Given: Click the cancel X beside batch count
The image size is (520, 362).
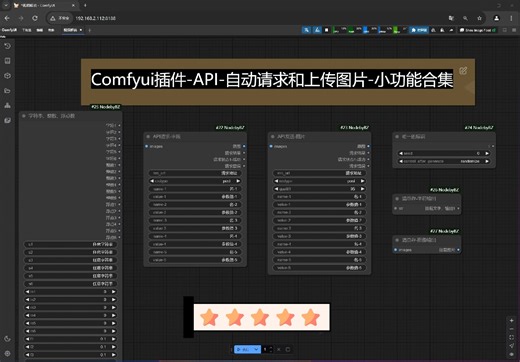Looking at the screenshot, I should (x=279, y=349).
